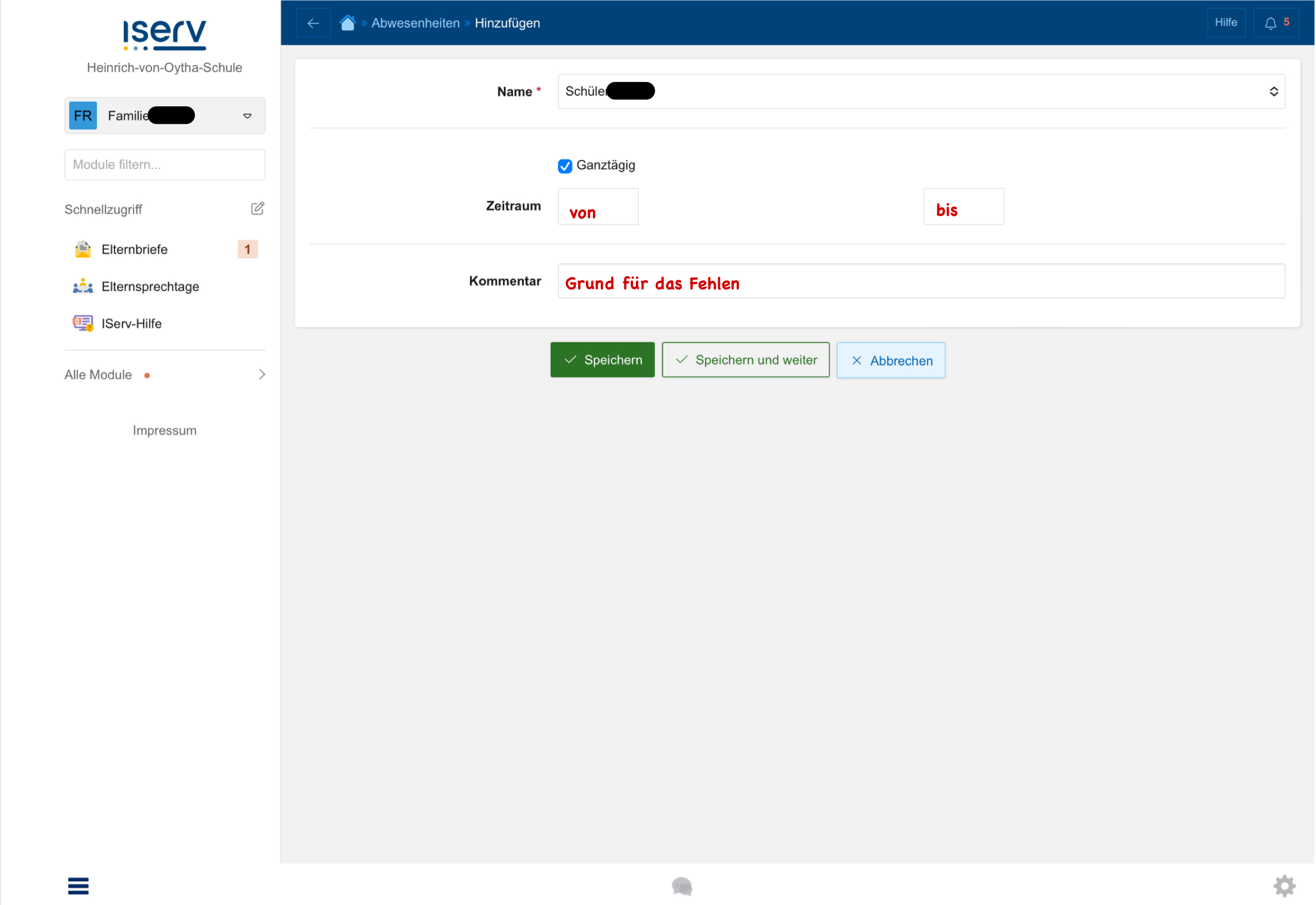The height and width of the screenshot is (905, 1316).
Task: Click the FR user avatar
Action: click(83, 116)
